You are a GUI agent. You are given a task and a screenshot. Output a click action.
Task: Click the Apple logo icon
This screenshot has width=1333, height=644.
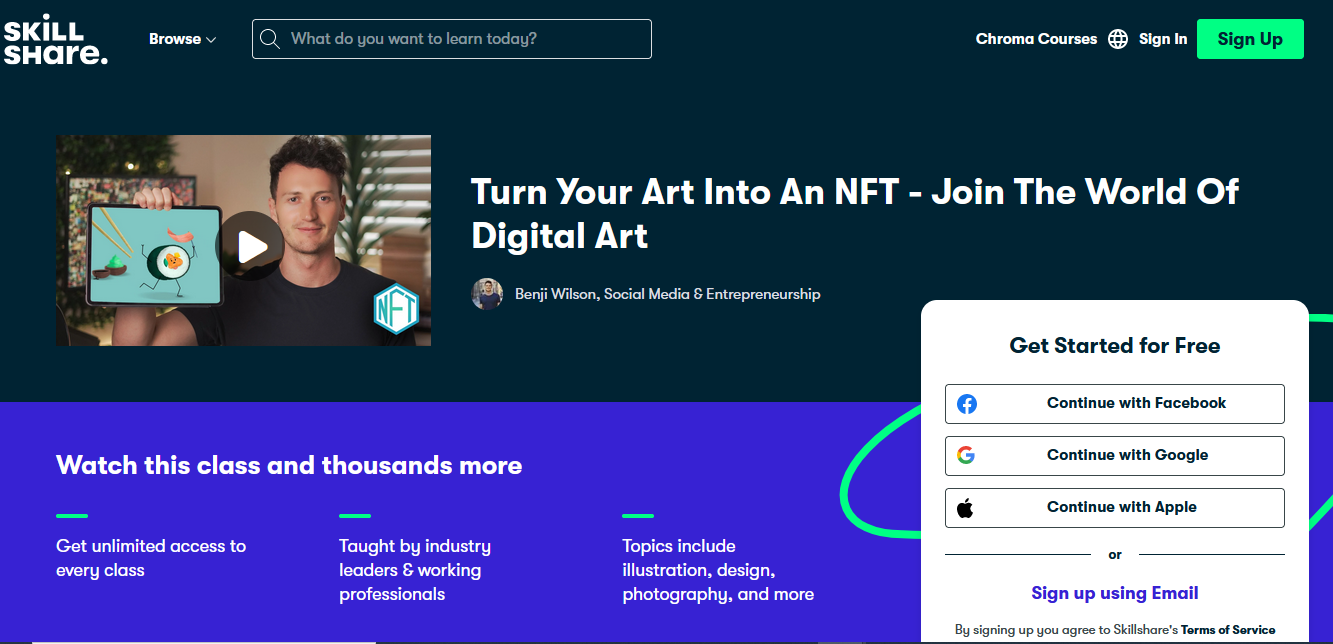tap(966, 508)
